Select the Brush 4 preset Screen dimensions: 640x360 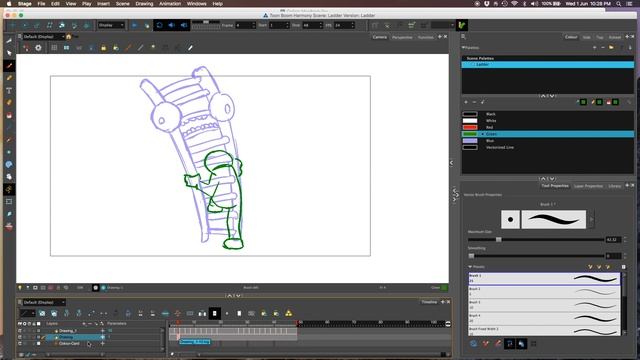[544, 318]
